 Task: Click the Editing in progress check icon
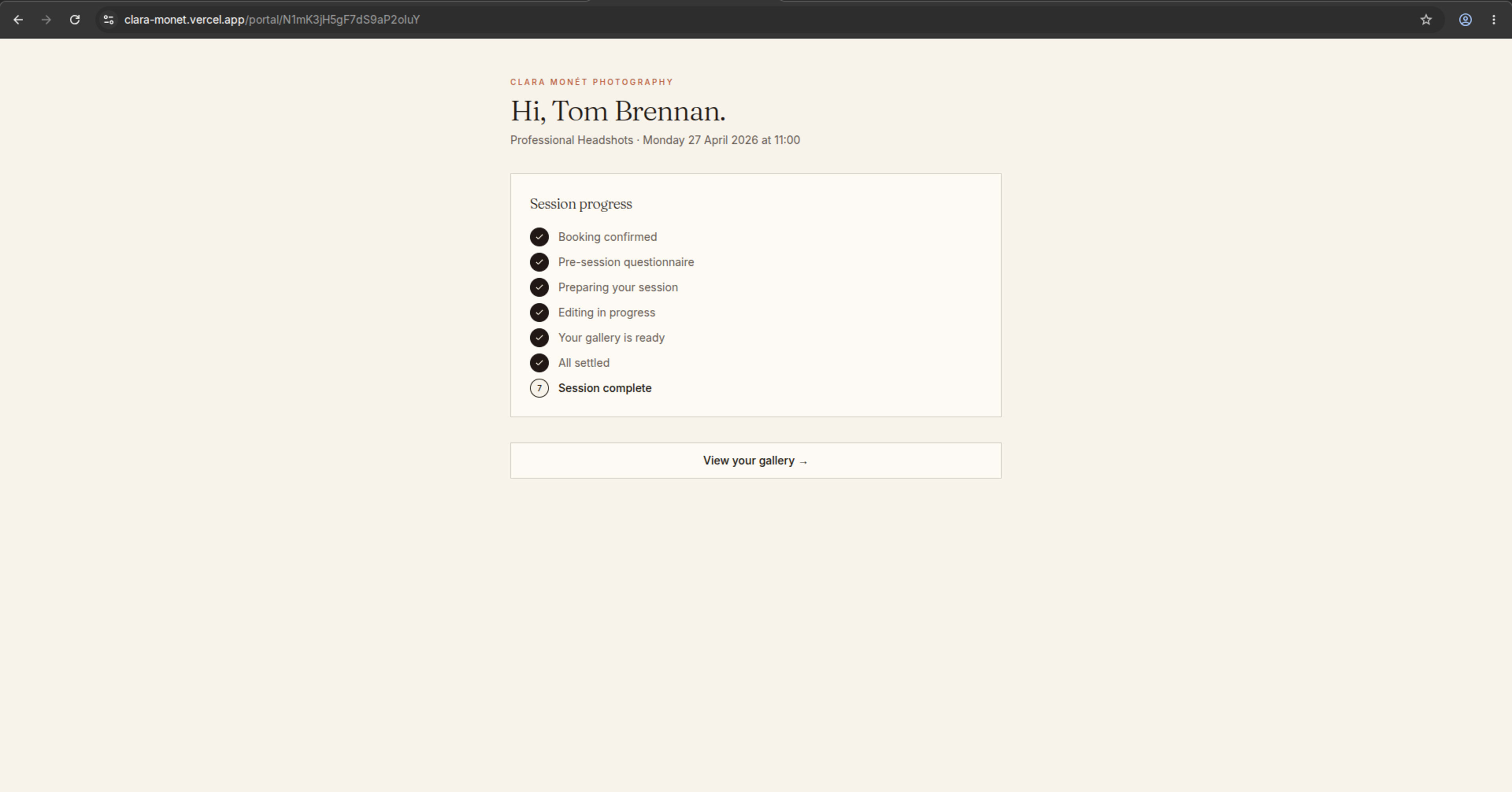[539, 313]
